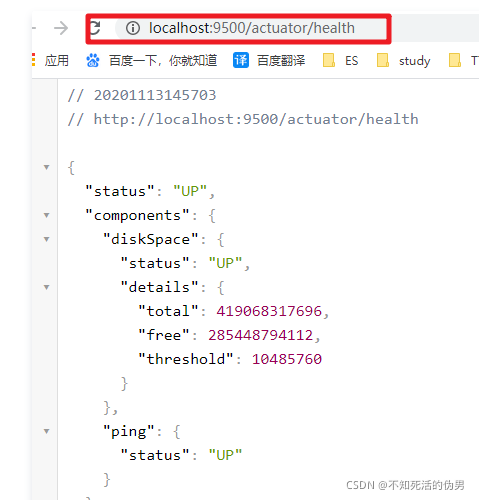Click the top-level "status" key

pos(120,191)
